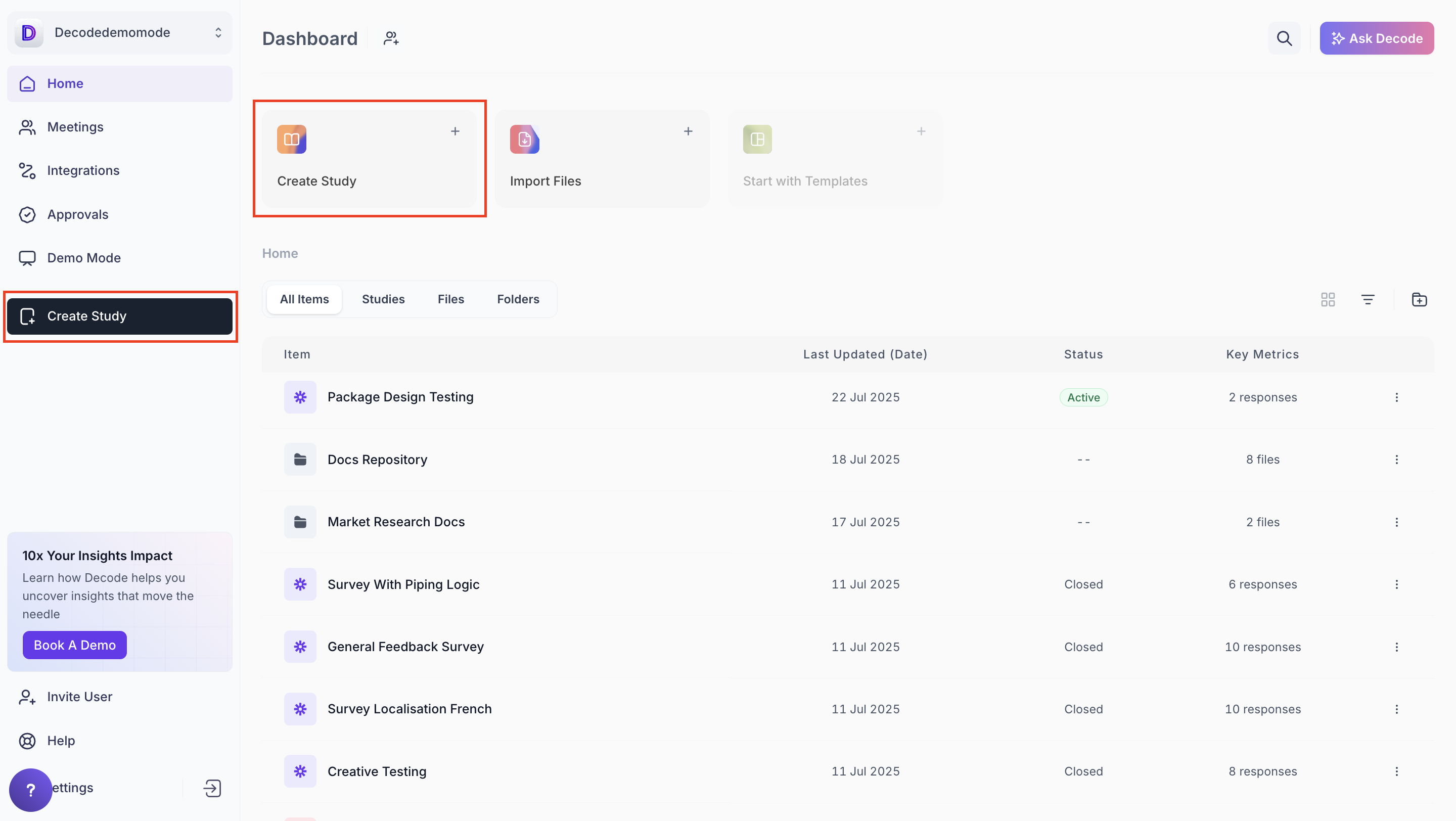Open the filter/sort icon
Screen dimensions: 1456x821
1367,299
